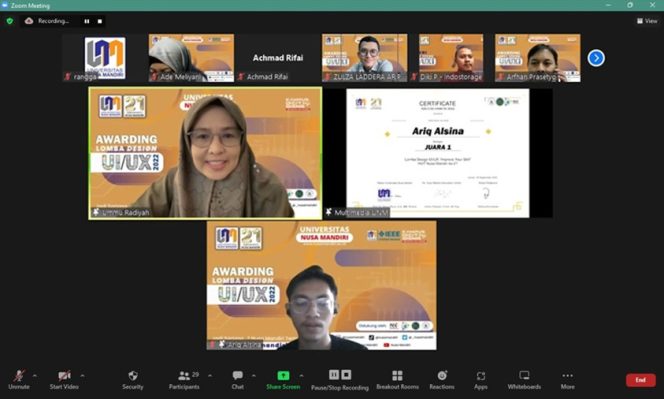Click the green encryption shield icon
664x399 pixels.
pos(10,21)
